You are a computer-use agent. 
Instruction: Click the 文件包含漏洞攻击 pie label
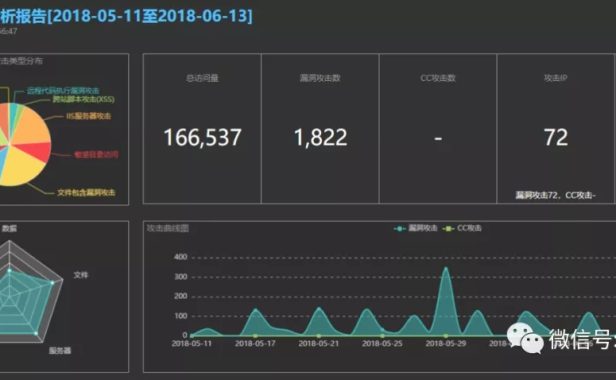86,193
